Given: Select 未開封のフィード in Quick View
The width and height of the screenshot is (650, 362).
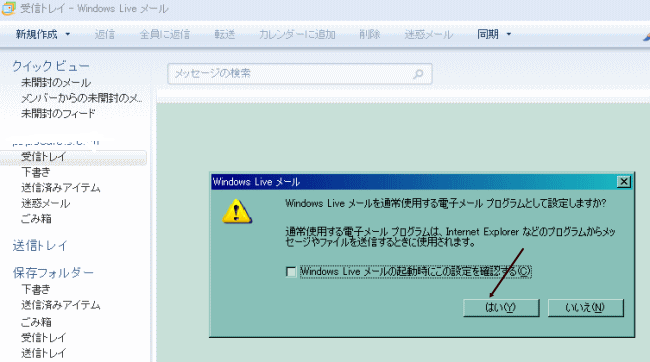Looking at the screenshot, I should pyautogui.click(x=58, y=113).
